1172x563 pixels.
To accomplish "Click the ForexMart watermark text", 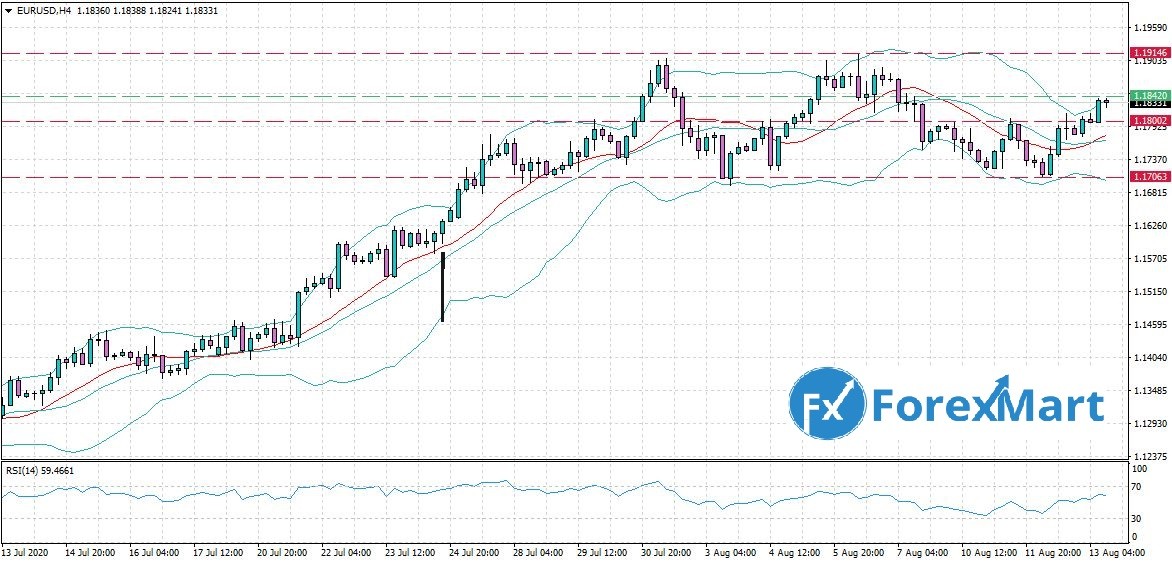I will tap(988, 406).
